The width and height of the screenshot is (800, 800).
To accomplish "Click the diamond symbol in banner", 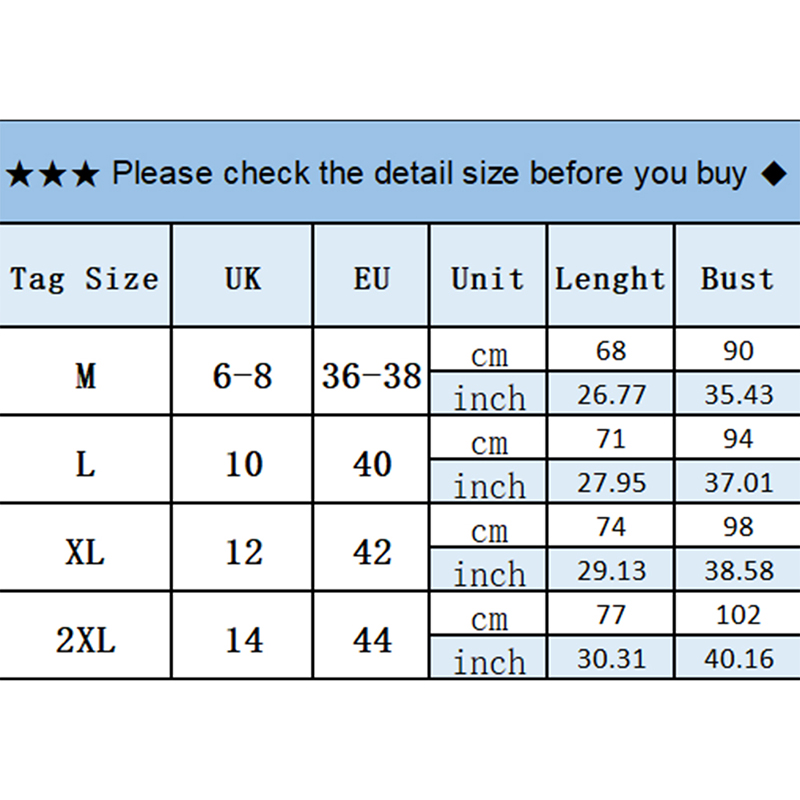I will point(773,174).
